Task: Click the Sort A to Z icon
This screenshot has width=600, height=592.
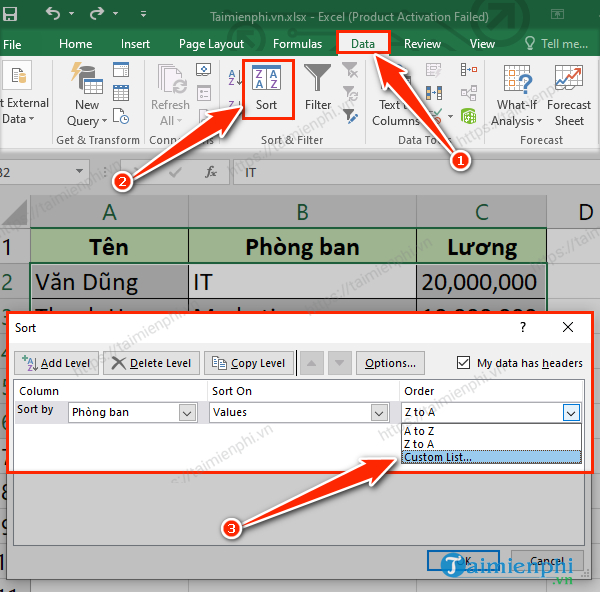Action: (x=234, y=77)
